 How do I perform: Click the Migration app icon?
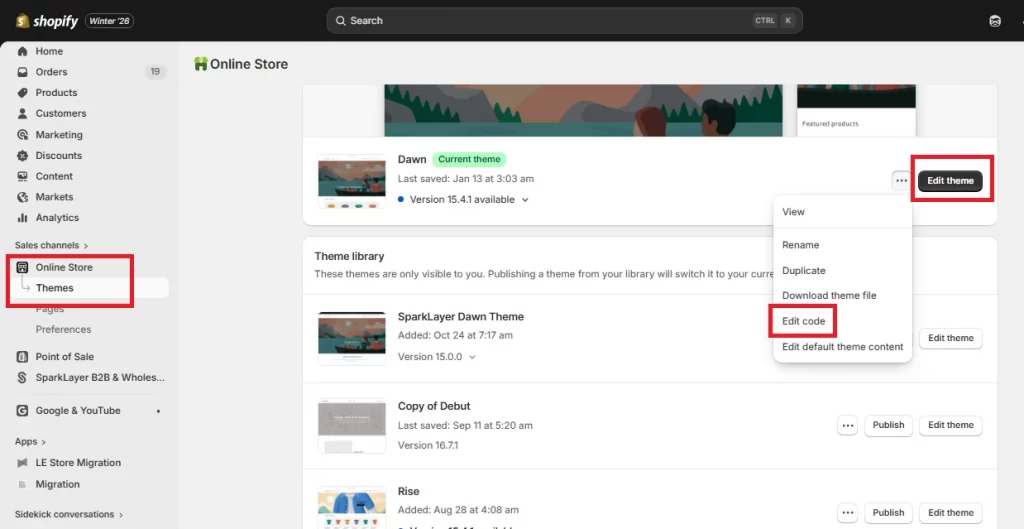pyautogui.click(x=23, y=485)
